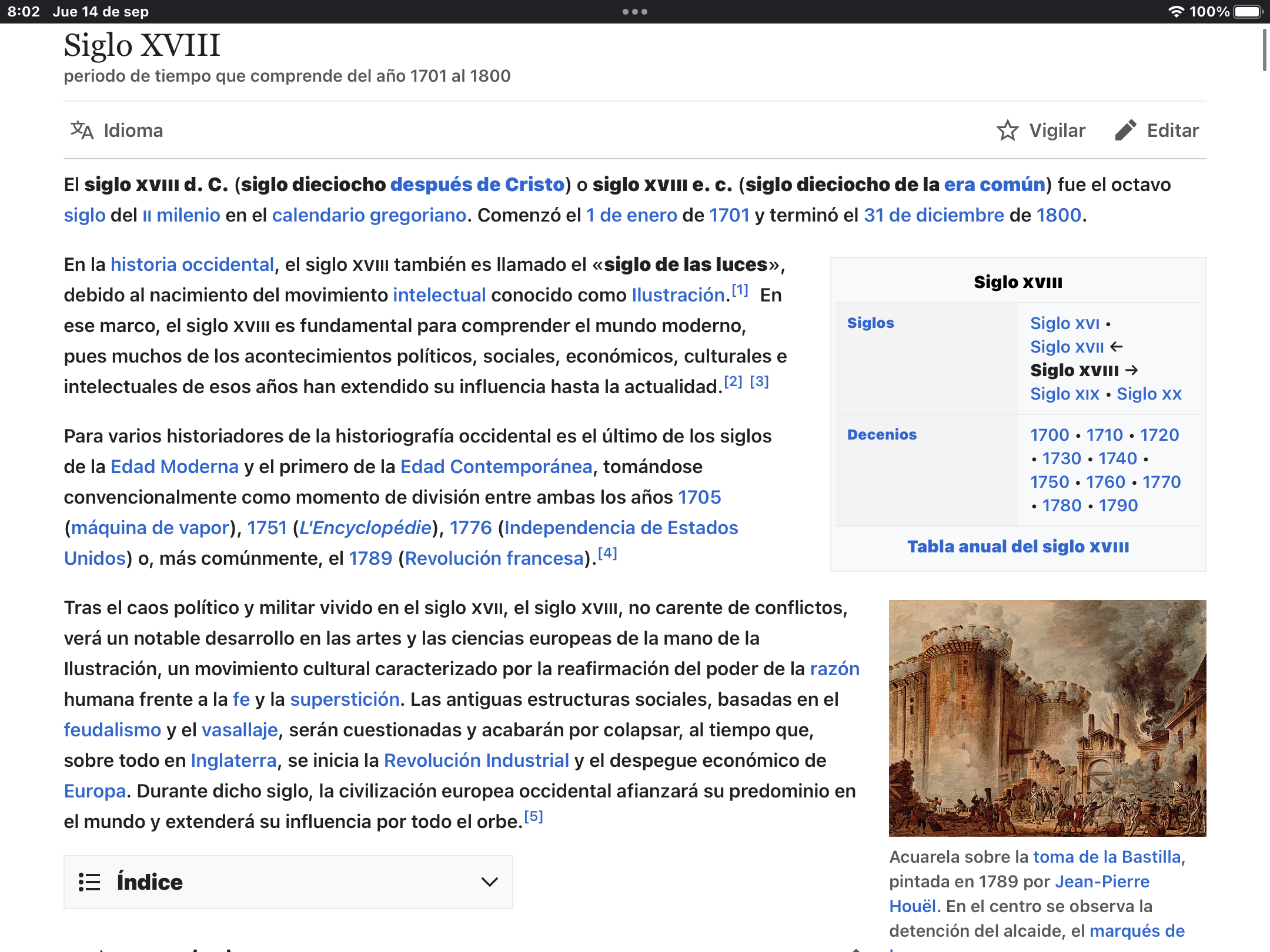
Task: Expand the Índice chevron
Action: click(x=489, y=882)
